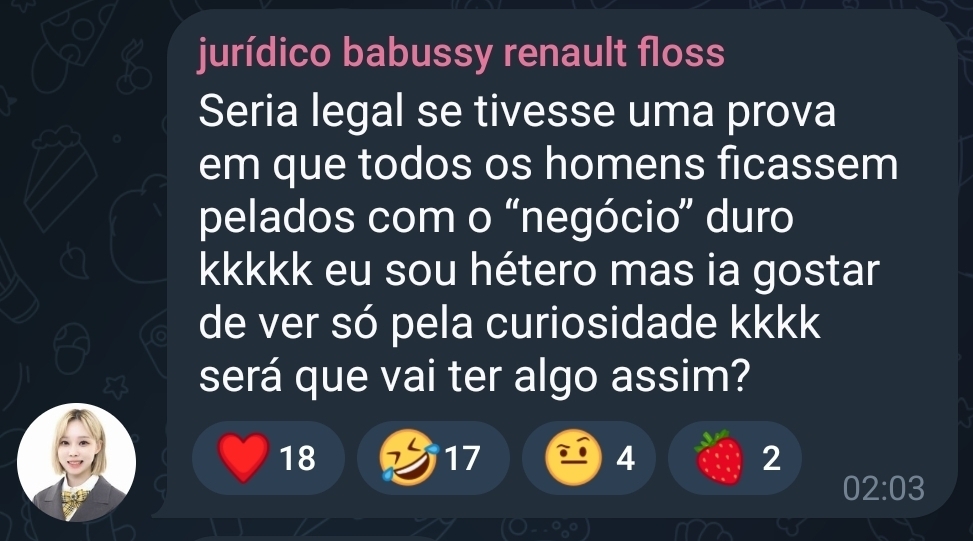973x541 pixels.
Task: Toggle the skeptical face reaction count 4
Action: tap(589, 458)
